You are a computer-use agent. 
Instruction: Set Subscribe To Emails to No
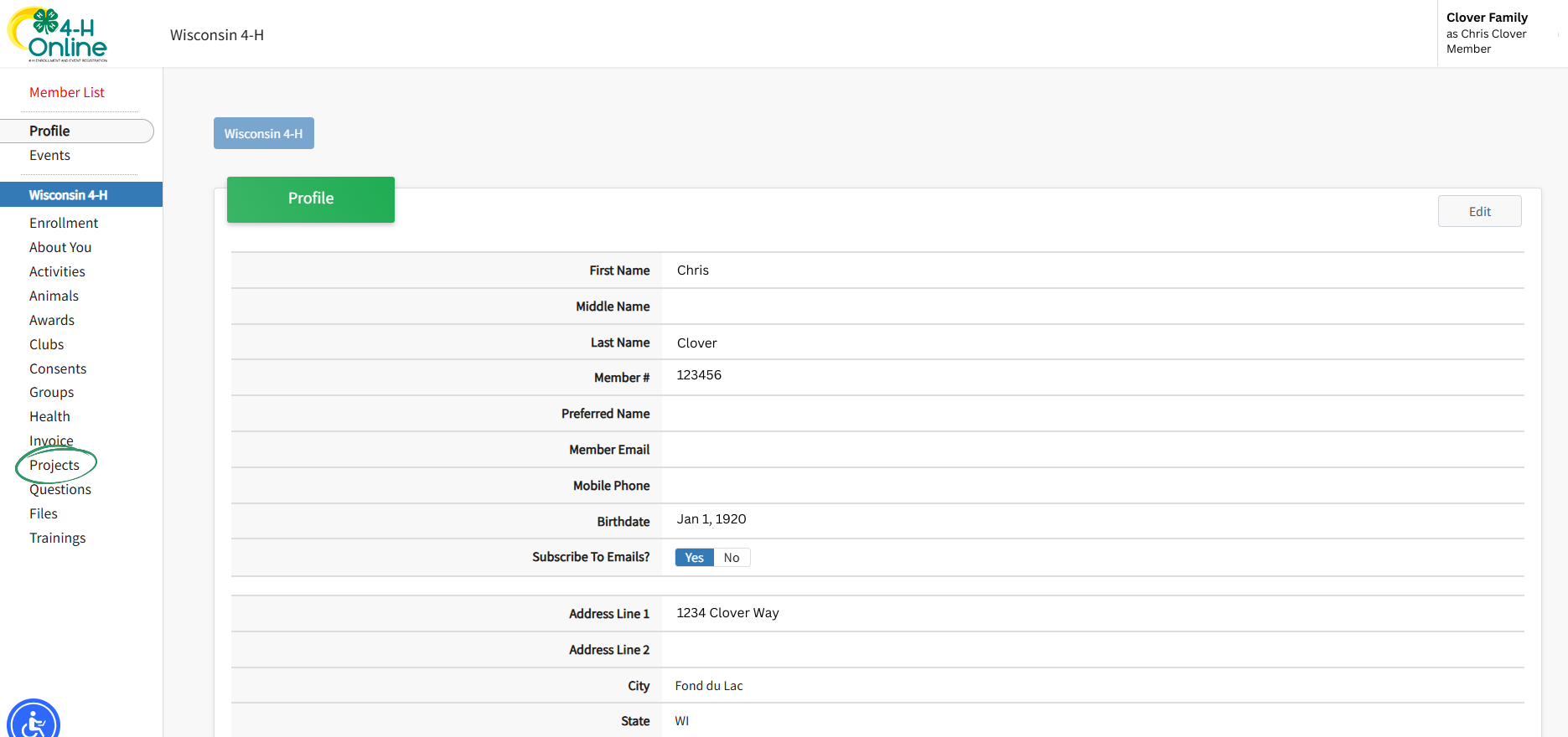pyautogui.click(x=732, y=558)
